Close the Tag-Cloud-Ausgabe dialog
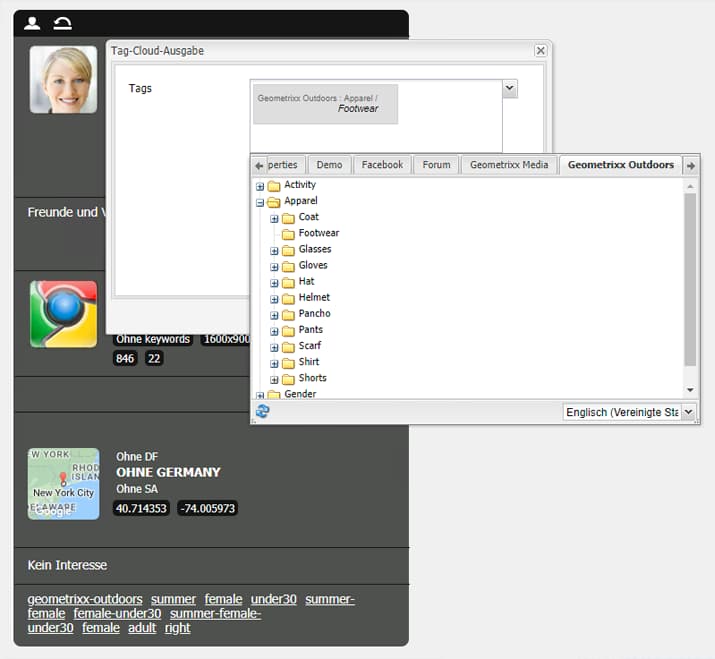This screenshot has height=659, width=715. tap(540, 50)
